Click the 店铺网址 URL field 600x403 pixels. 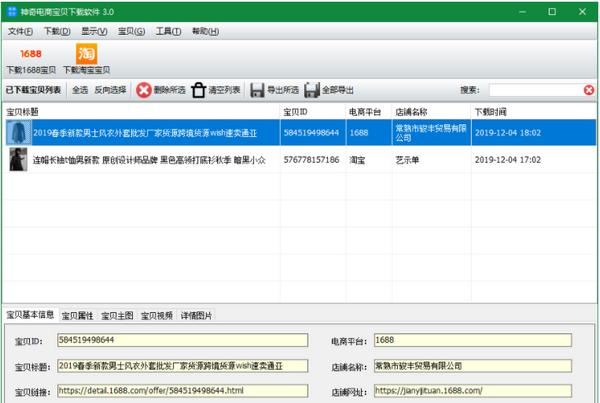[473, 391]
